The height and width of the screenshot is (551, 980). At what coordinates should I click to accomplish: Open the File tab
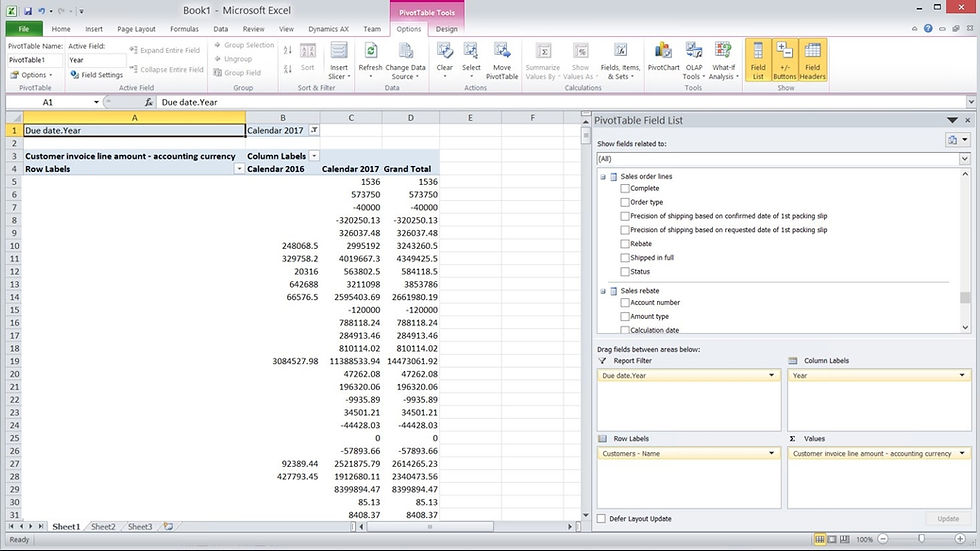(x=24, y=29)
